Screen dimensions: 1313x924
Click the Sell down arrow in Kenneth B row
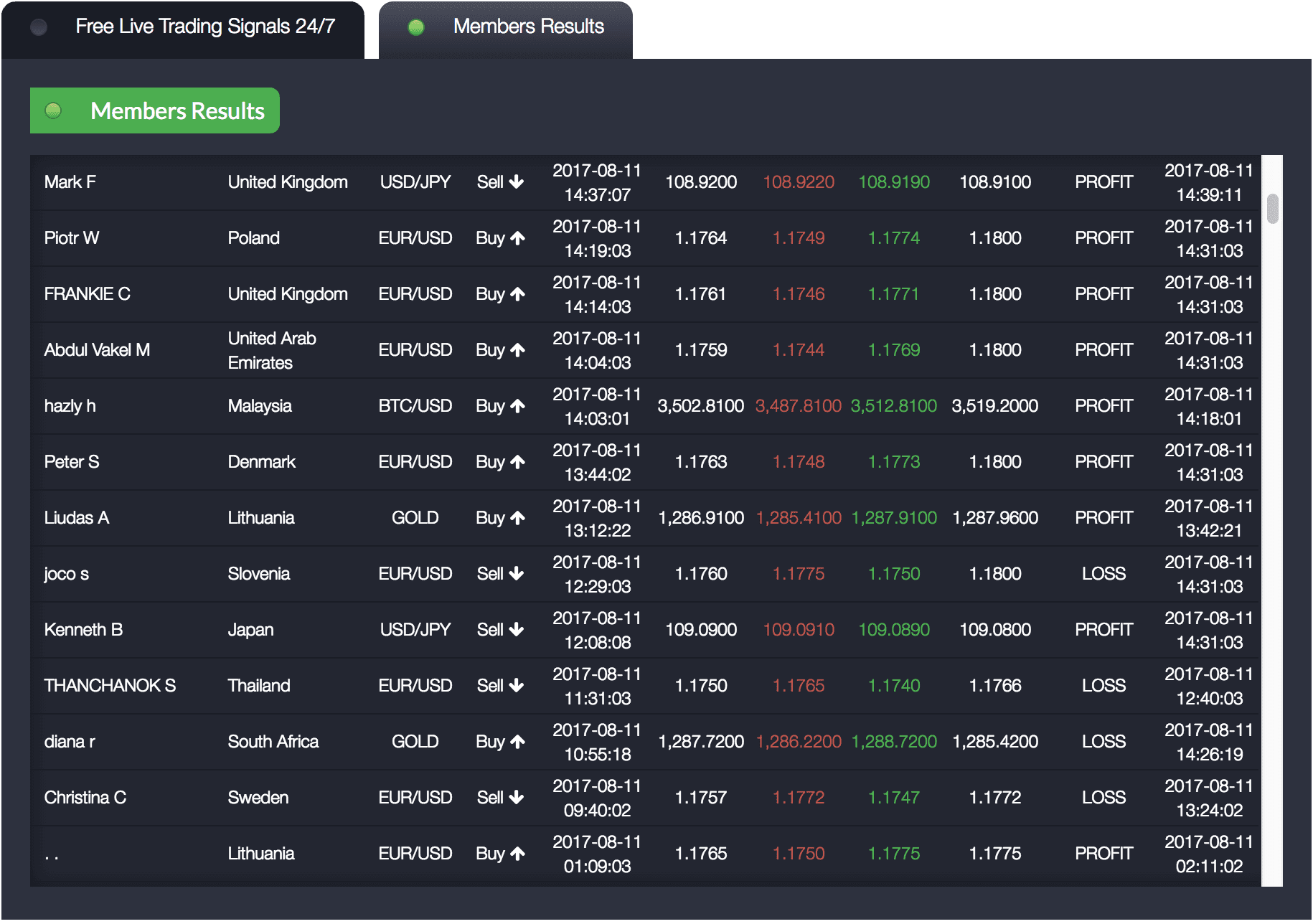pyautogui.click(x=517, y=630)
